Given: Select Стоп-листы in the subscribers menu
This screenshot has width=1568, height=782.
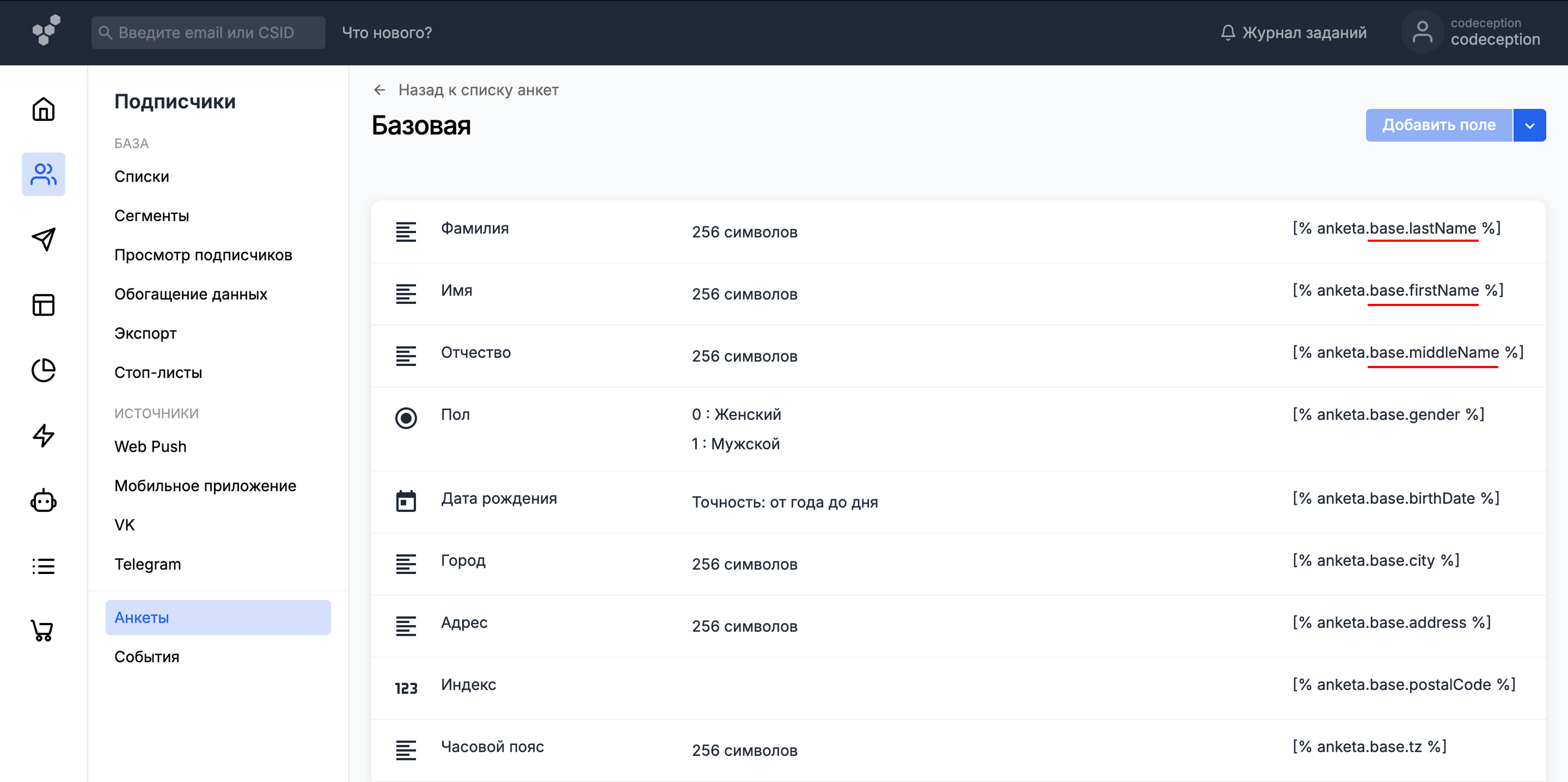Looking at the screenshot, I should [158, 372].
